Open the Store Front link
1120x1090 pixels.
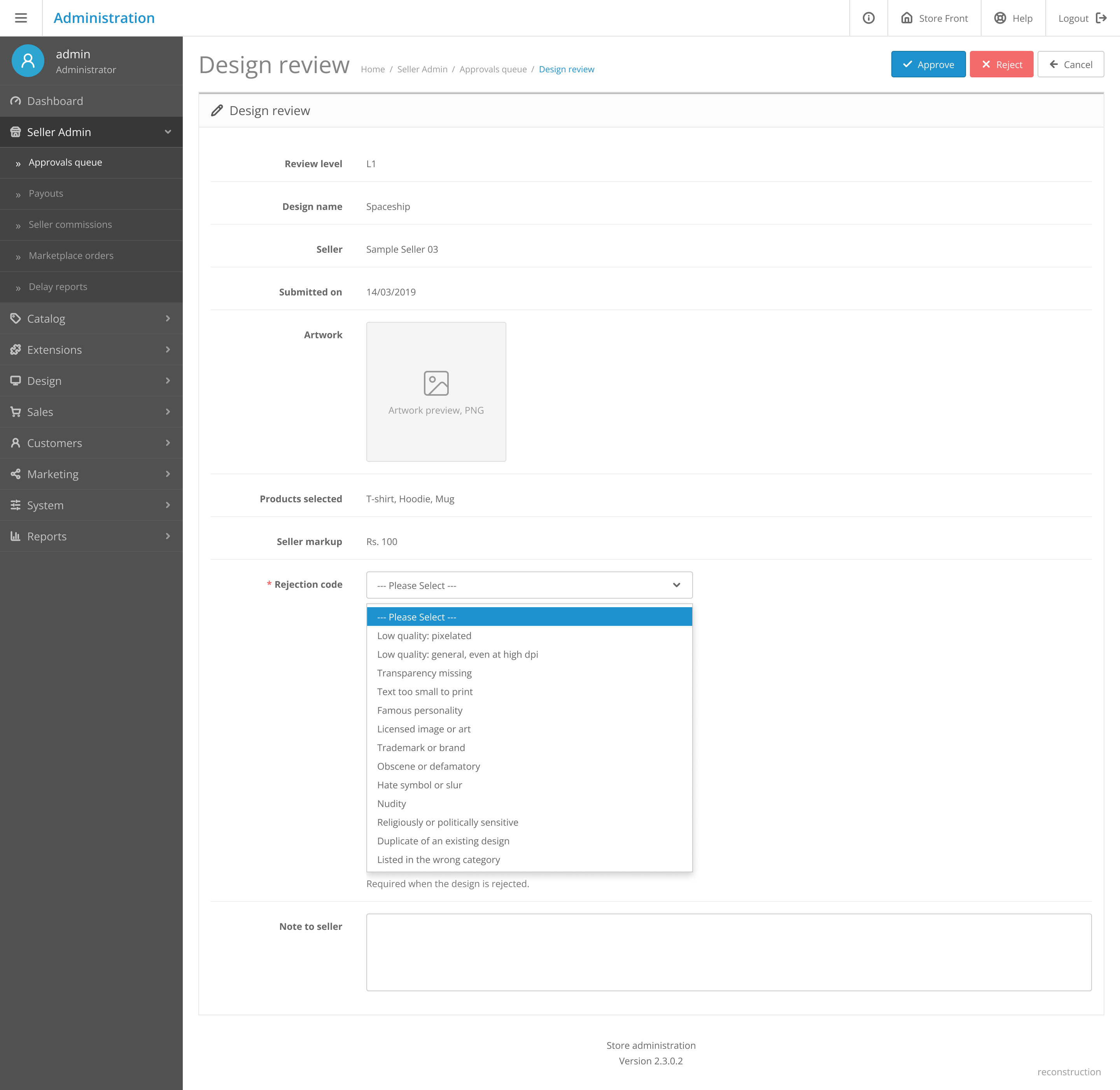(x=934, y=18)
